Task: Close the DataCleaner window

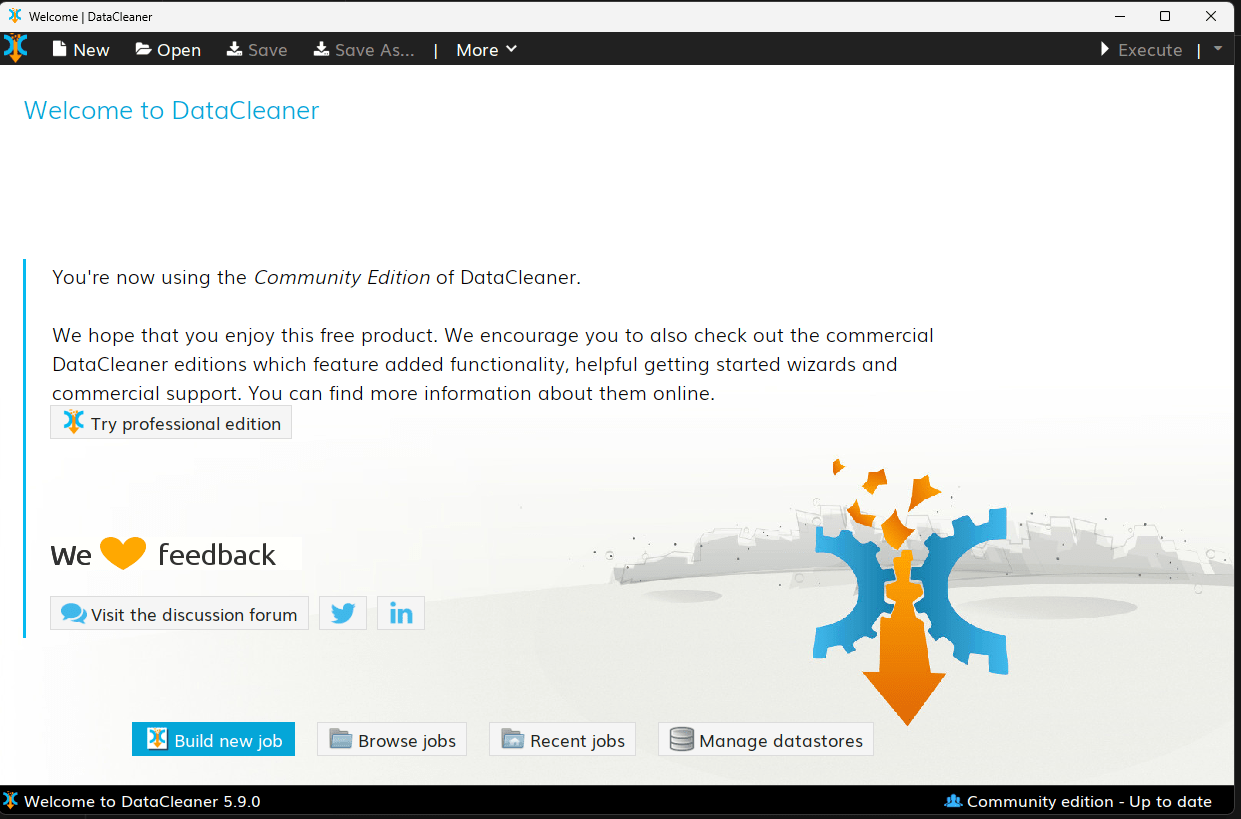Action: point(1212,16)
